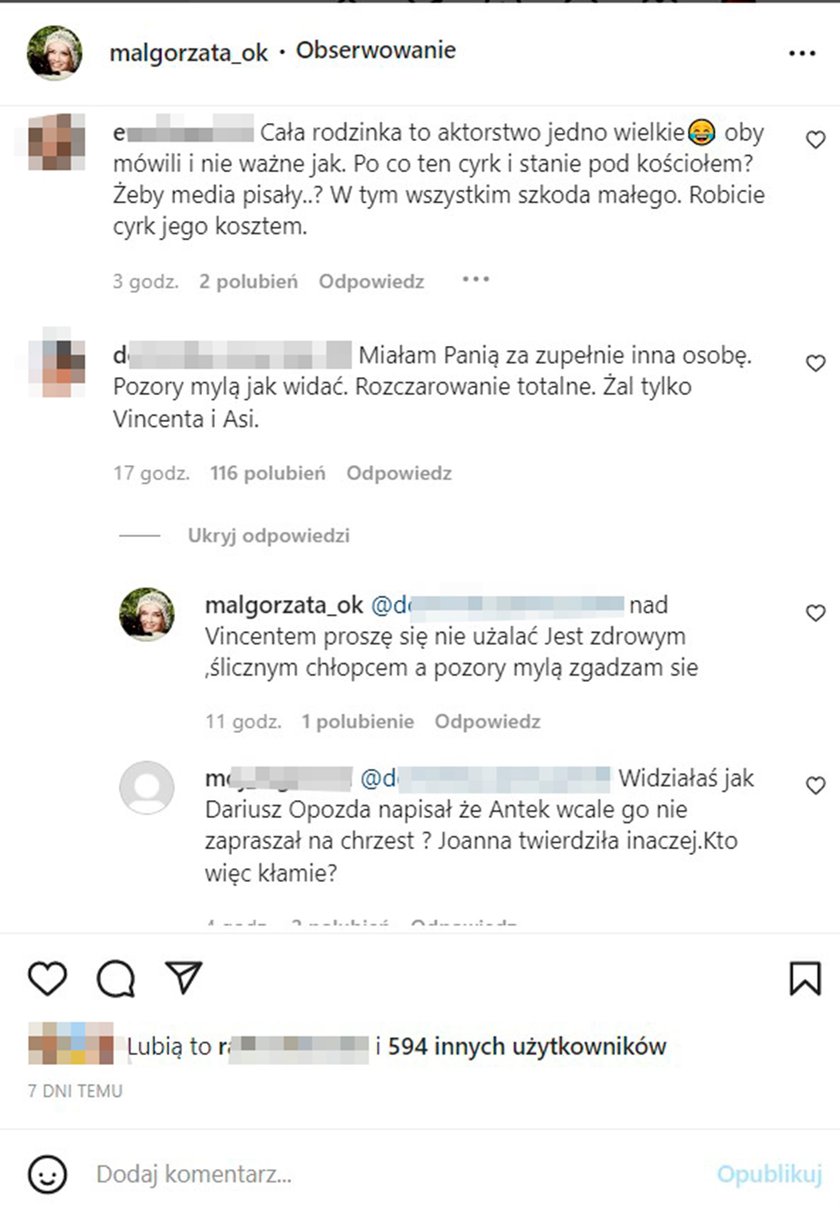Viewport: 840px width, 1215px height.
Task: Open the post's three-dot options menu
Action: [802, 54]
